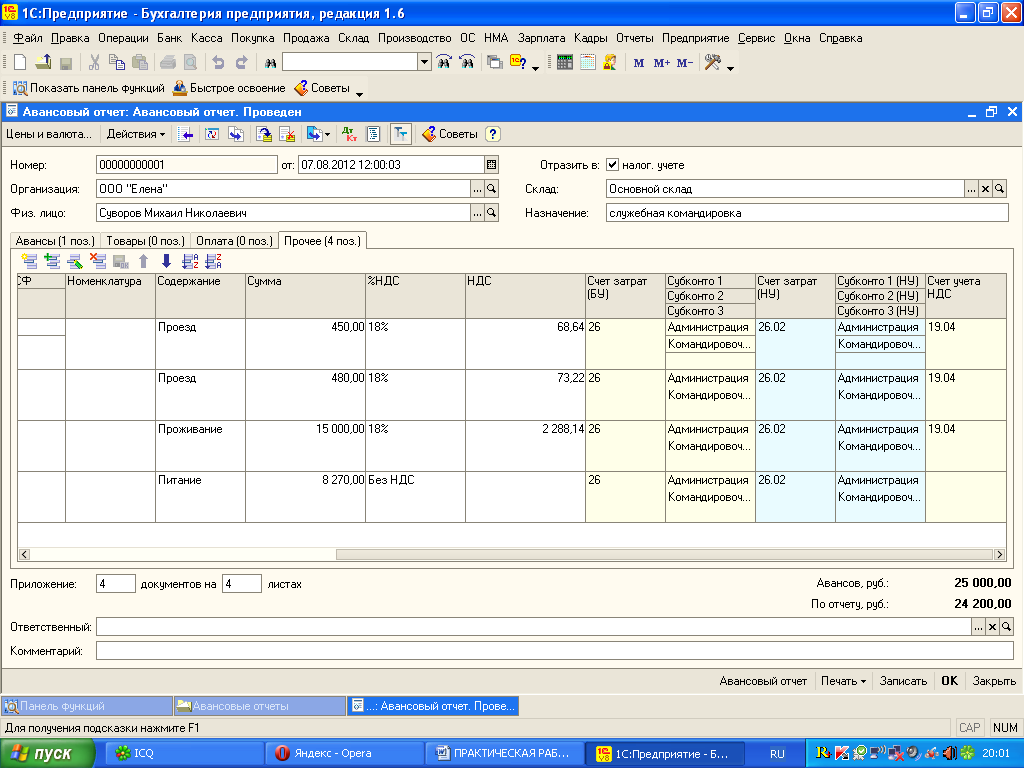Screen dimensions: 1024x768
Task: Switch to 'Авансовые отчеты' window in panel
Action: (259, 706)
